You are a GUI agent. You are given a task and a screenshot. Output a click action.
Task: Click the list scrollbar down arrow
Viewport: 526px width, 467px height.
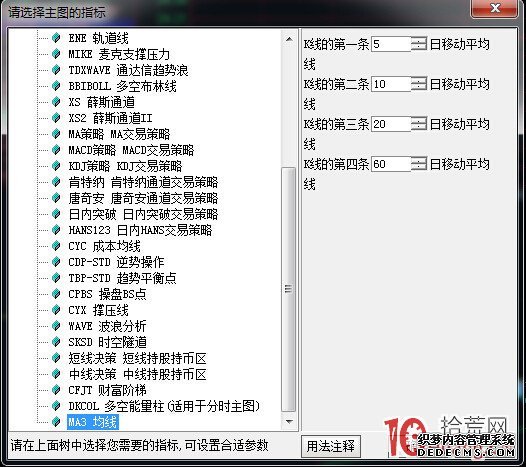289,421
